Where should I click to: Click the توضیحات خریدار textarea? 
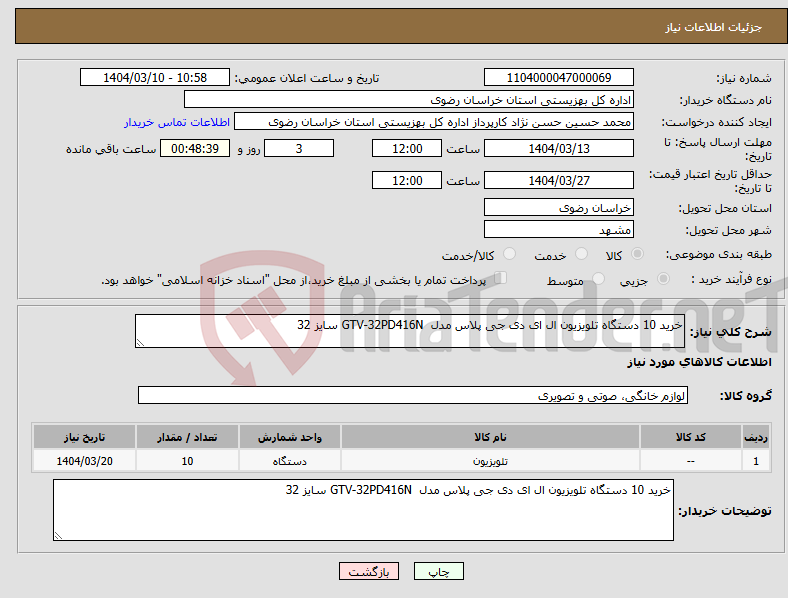click(363, 510)
